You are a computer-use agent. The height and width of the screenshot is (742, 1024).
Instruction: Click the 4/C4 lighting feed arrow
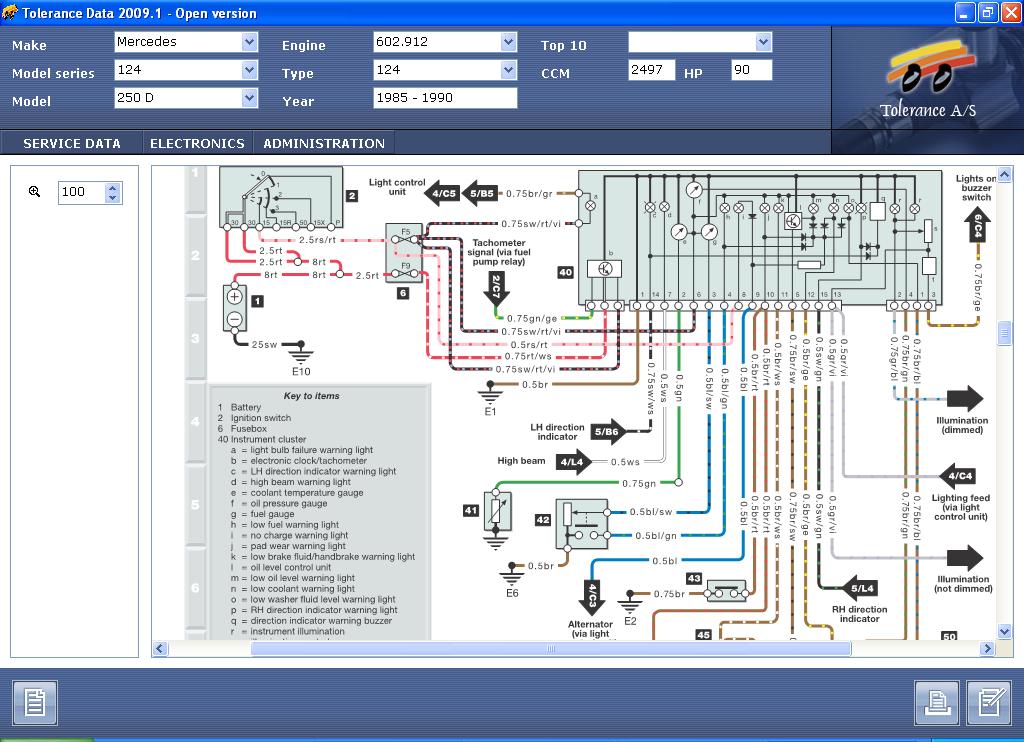957,476
